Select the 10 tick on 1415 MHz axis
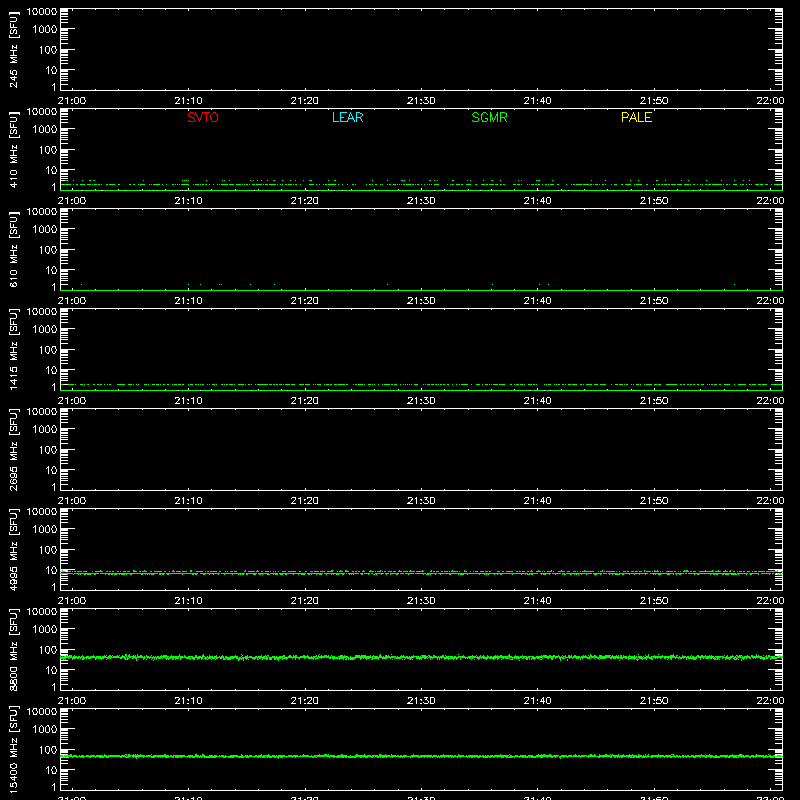Screen dimensions: 800x800 click(x=51, y=370)
